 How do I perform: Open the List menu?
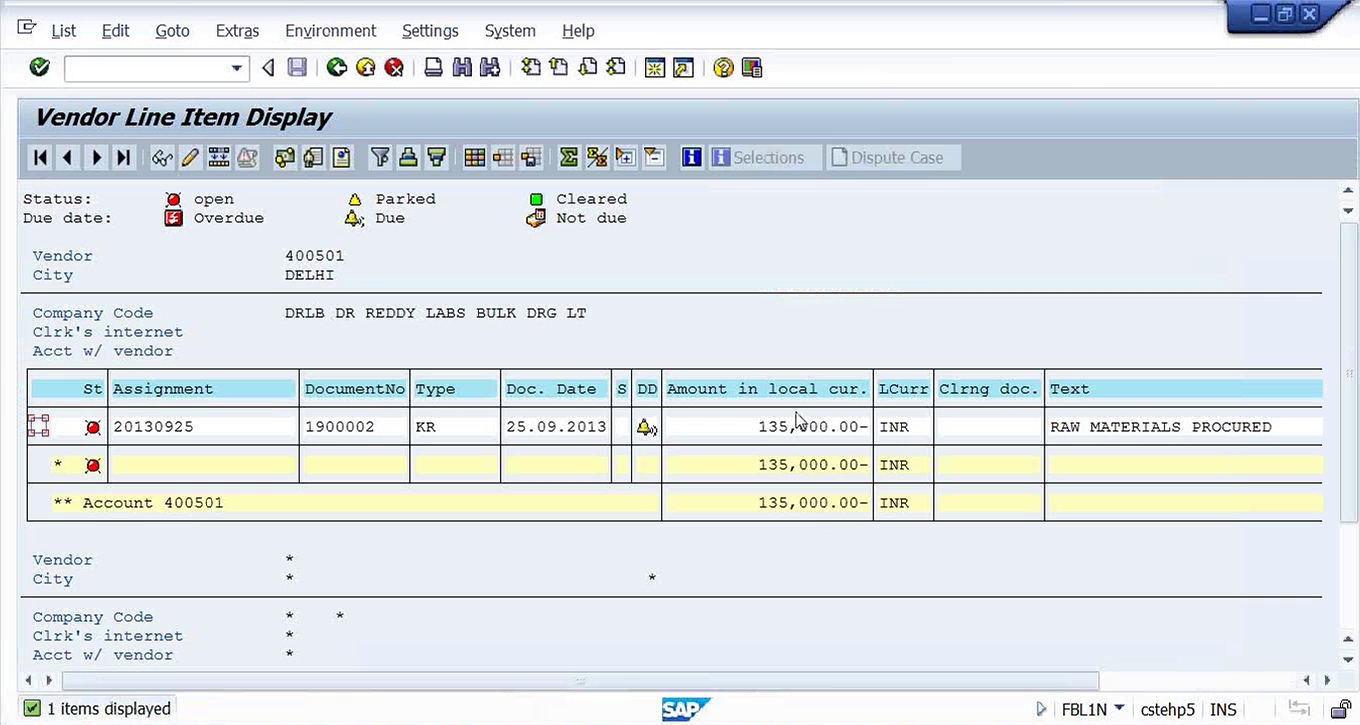64,31
